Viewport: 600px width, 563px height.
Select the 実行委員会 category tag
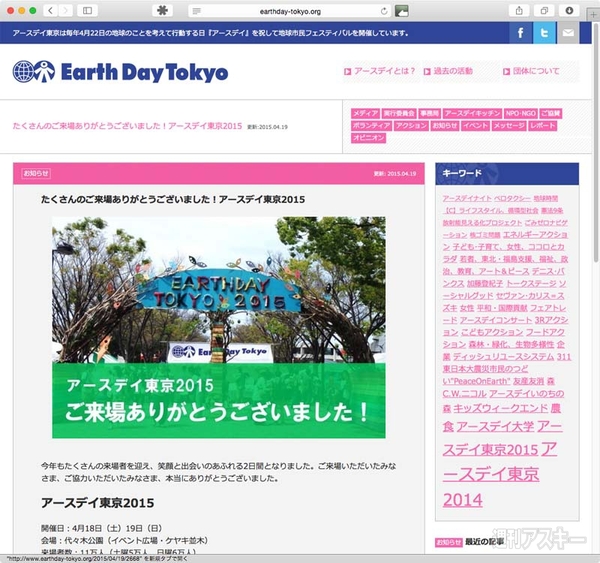399,113
